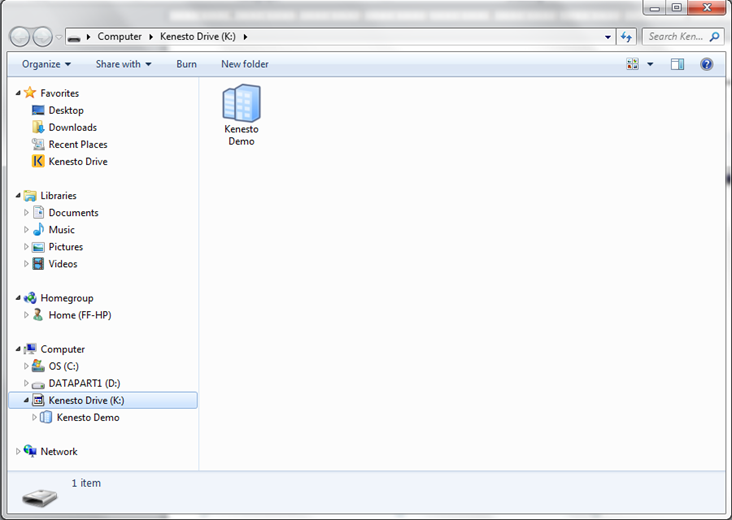Screen dimensions: 732x520
Task: Click the Home (FF-HP) user icon
Action: tap(38, 315)
